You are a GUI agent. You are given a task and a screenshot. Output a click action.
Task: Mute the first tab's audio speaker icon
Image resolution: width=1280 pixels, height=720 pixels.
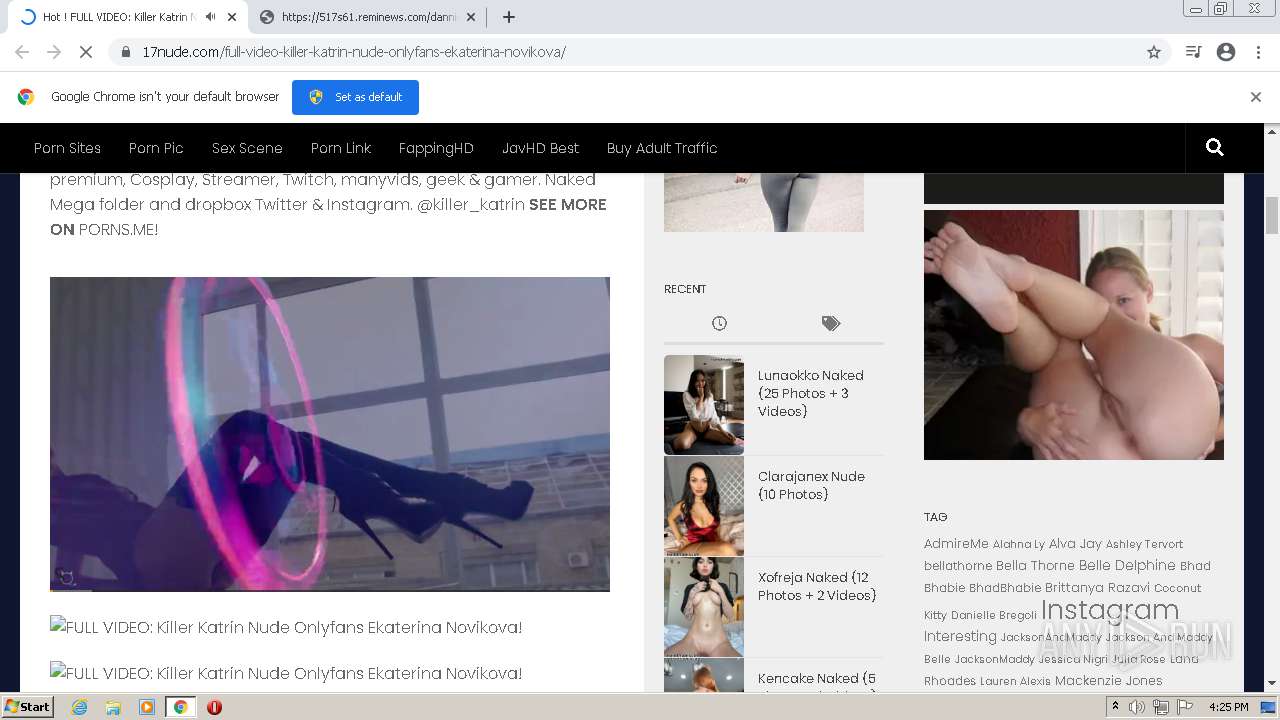(210, 17)
